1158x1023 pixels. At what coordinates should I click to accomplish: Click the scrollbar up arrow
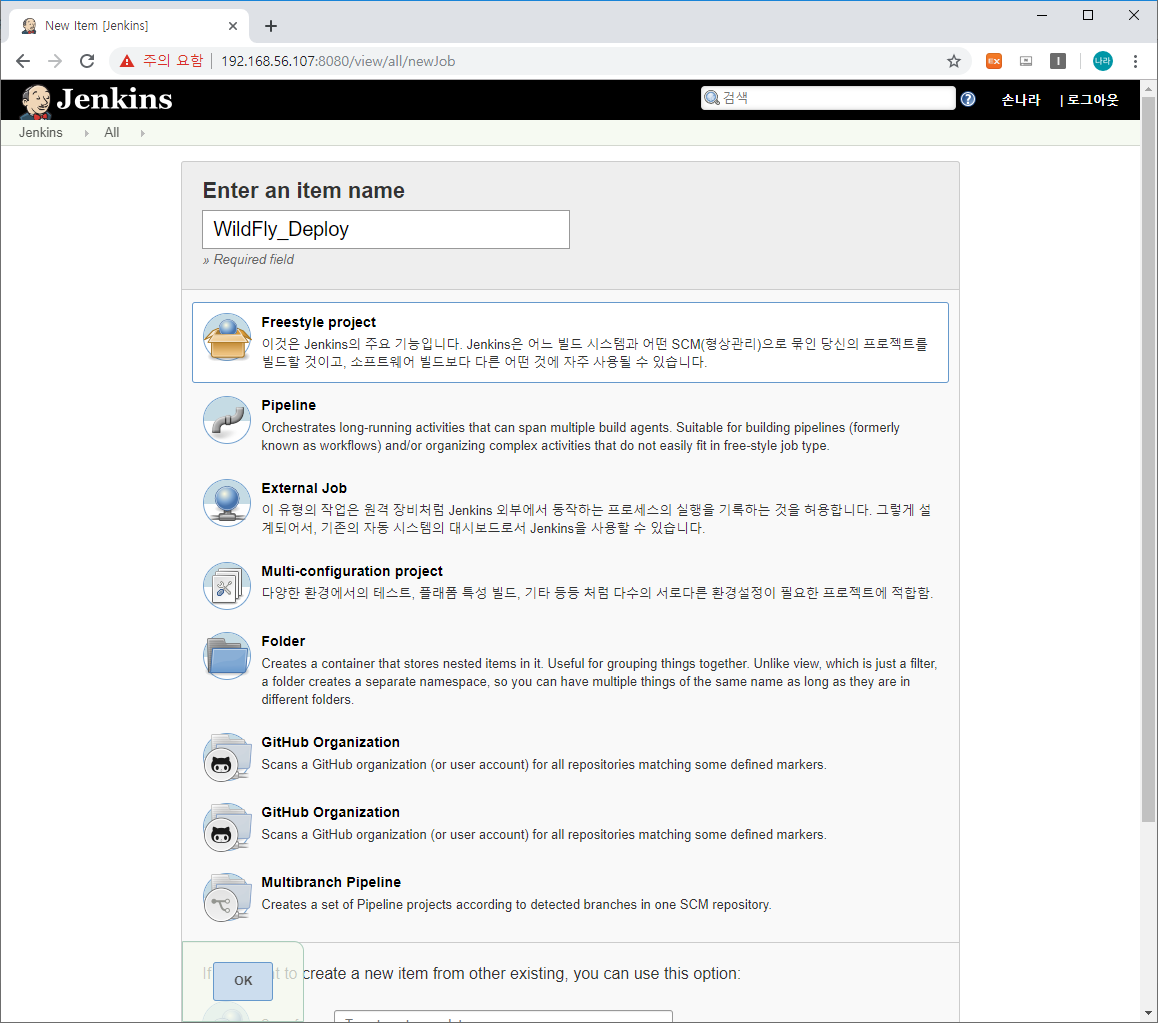1148,89
